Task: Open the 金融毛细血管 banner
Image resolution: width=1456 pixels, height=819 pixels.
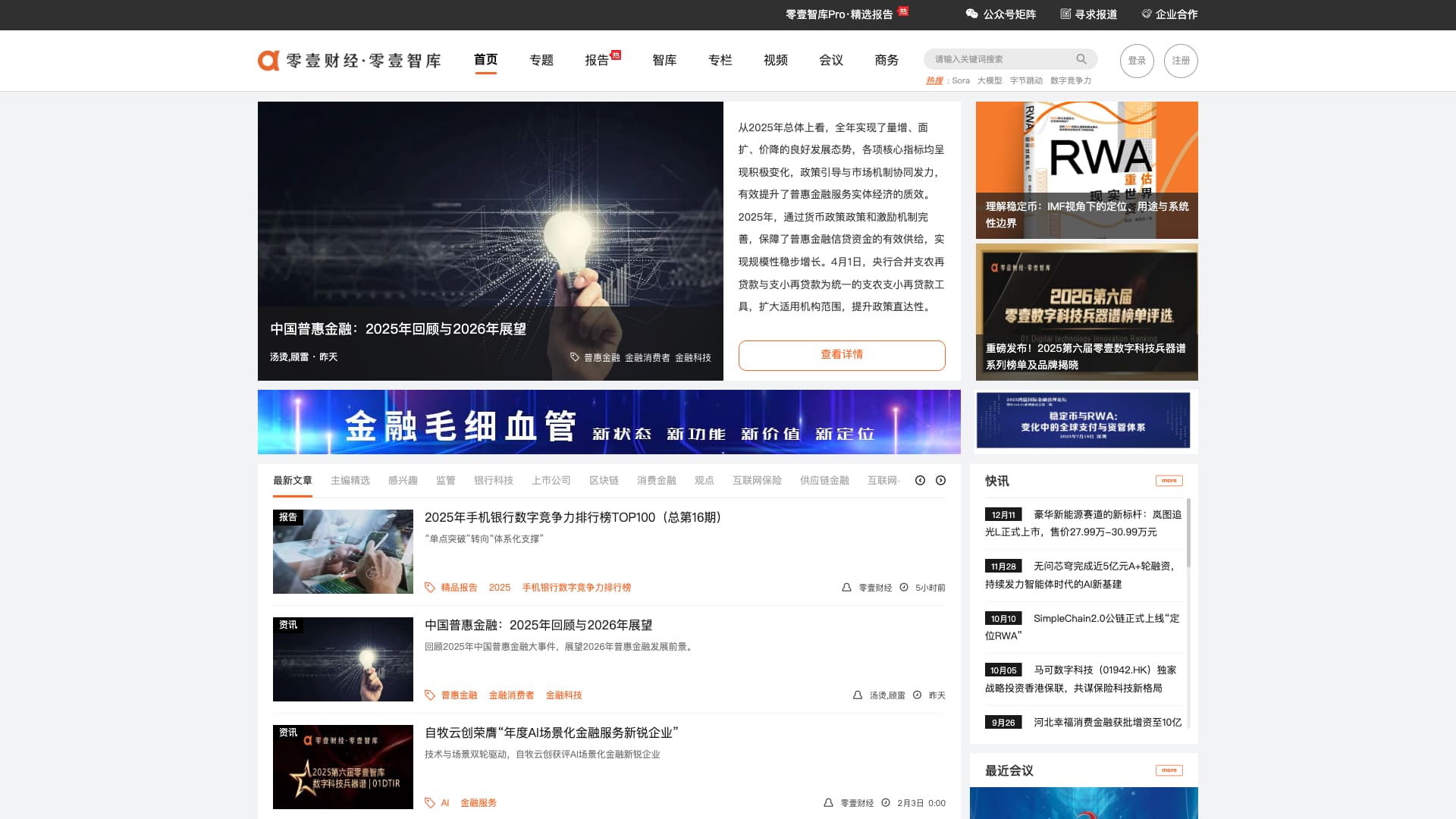Action: coord(609,422)
